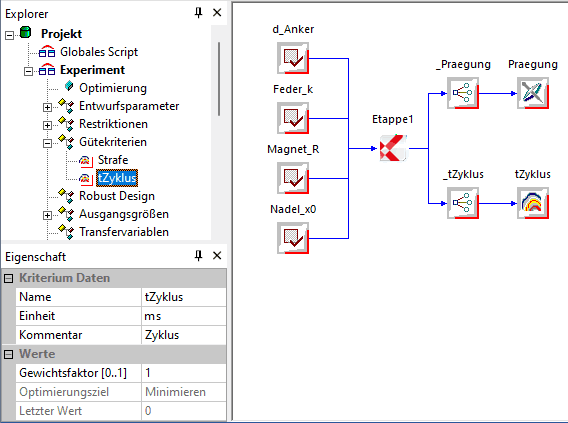Click the Explorer tree vertical scrollbar
Viewport: 568px width, 423px height.
point(219,79)
